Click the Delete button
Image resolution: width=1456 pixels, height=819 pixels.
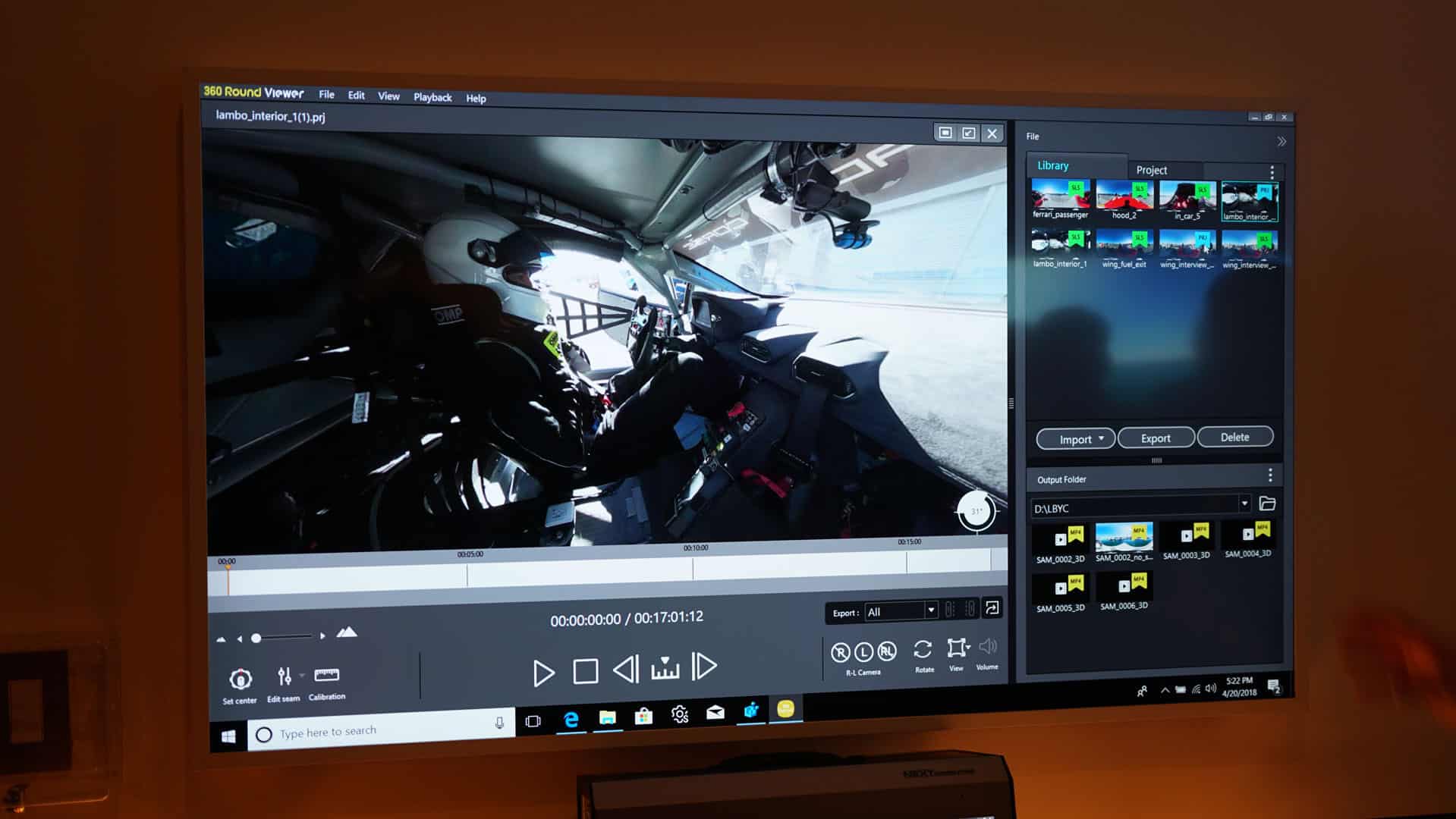pyautogui.click(x=1234, y=437)
